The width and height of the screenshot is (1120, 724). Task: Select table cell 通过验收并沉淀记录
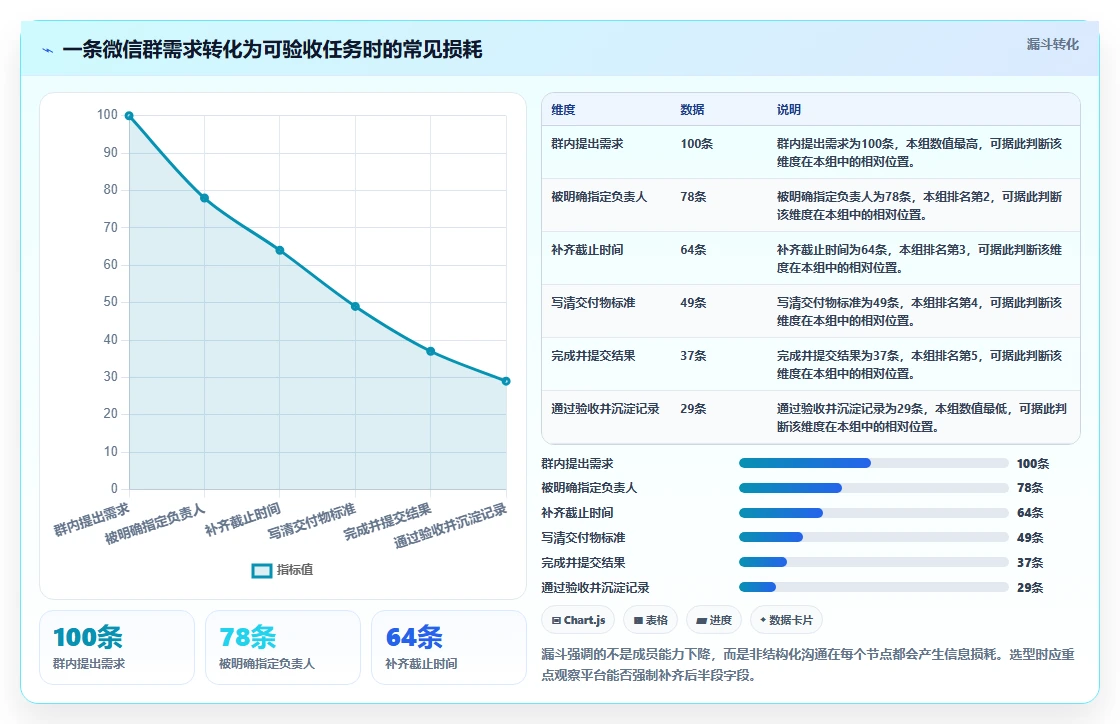pos(605,409)
